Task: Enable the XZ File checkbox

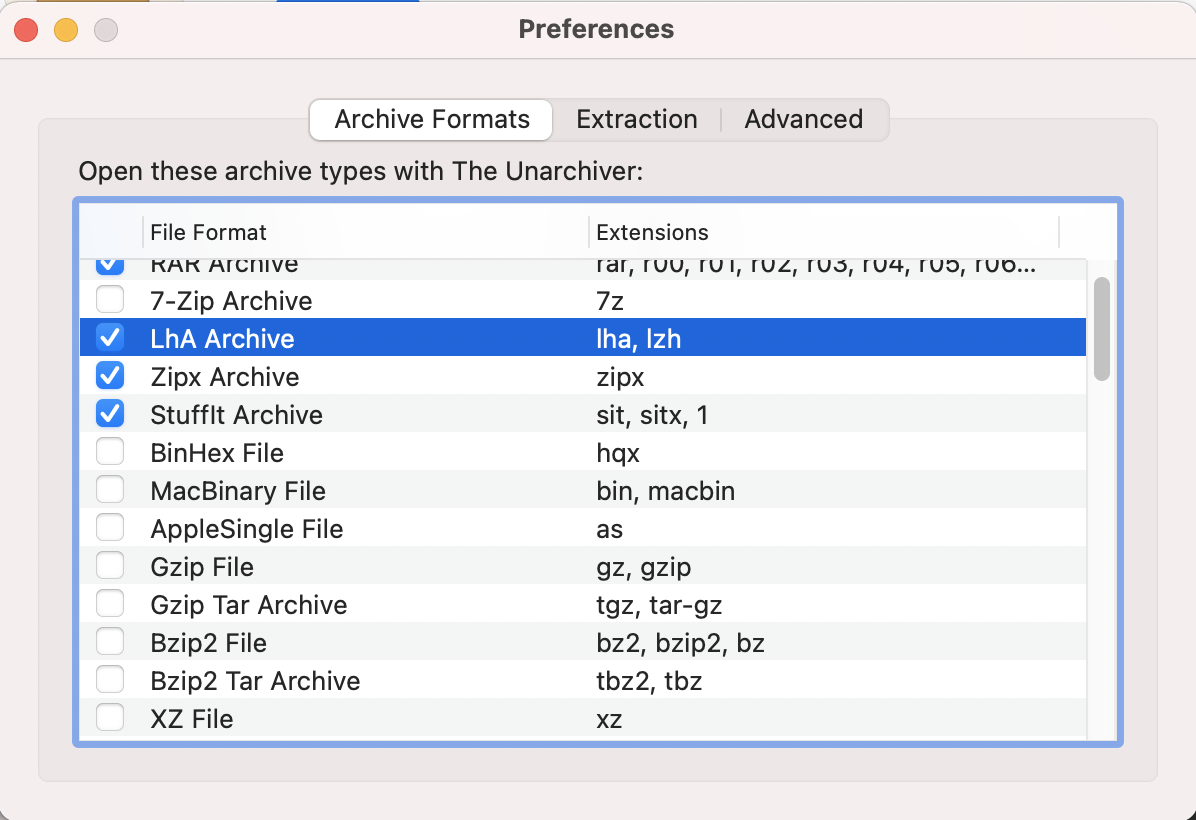Action: (110, 717)
